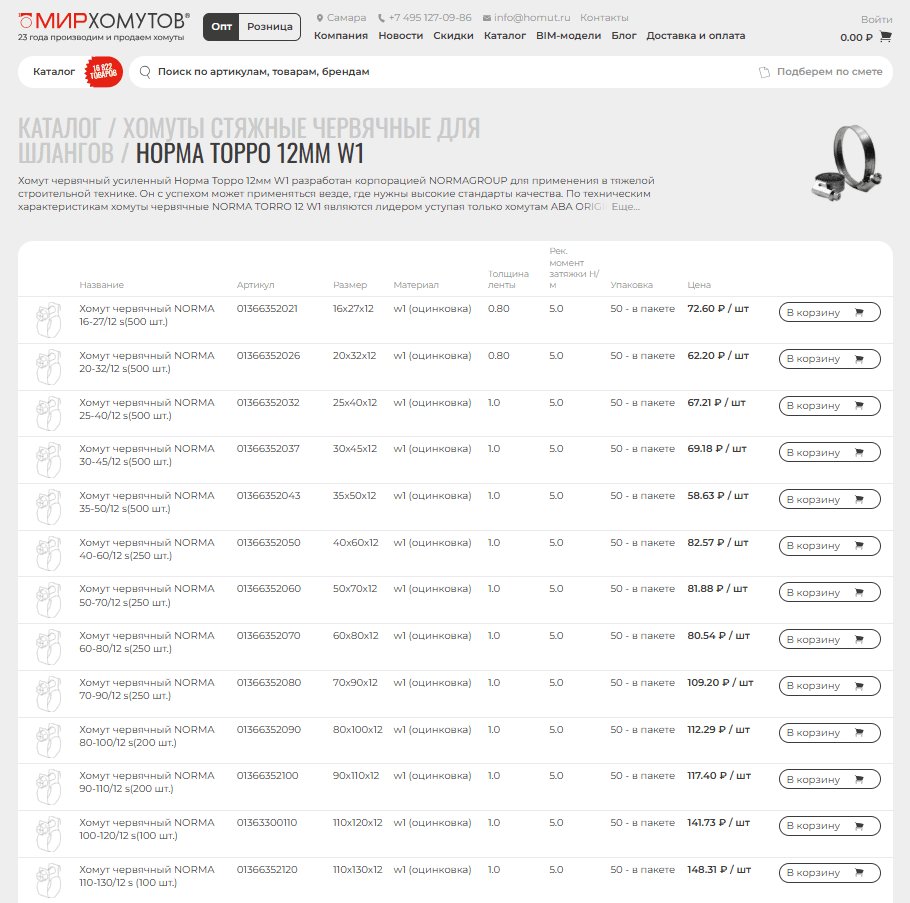The height and width of the screenshot is (903, 910).
Task: Click the Цена column header
Action: tap(699, 285)
